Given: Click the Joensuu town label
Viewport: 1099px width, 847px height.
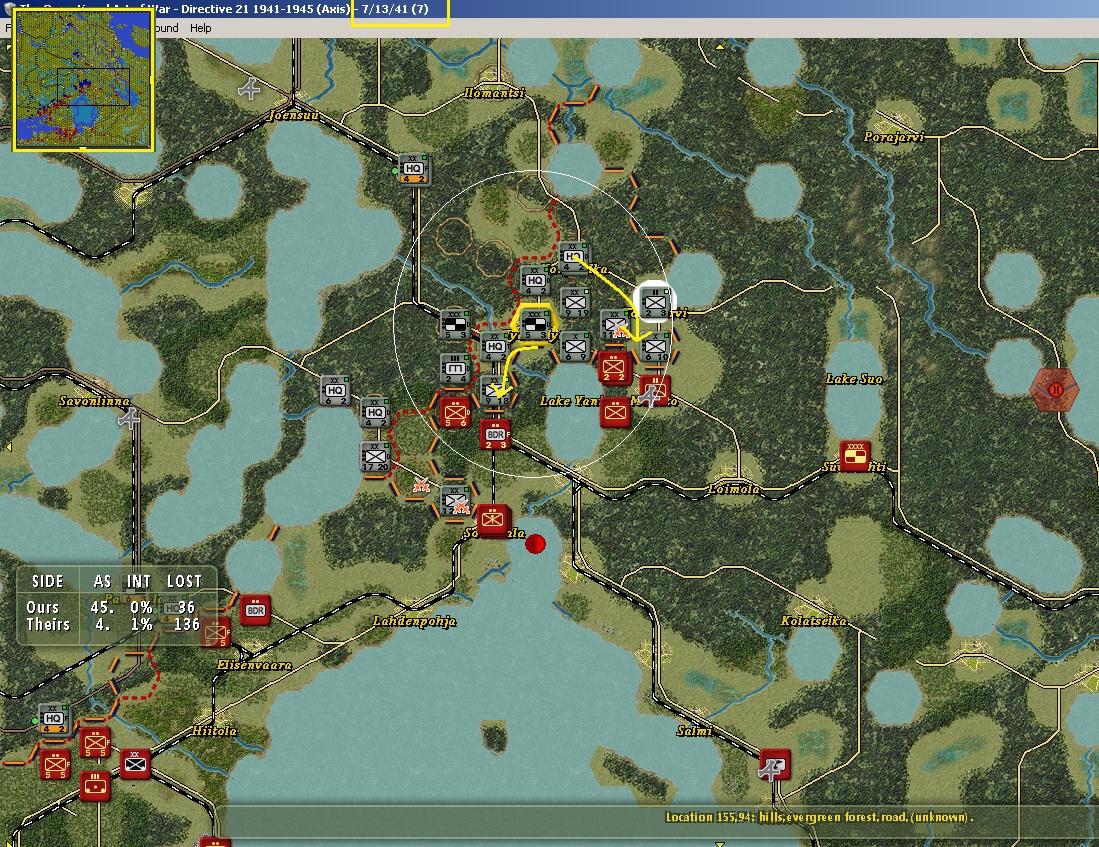Looking at the screenshot, I should coord(295,115).
